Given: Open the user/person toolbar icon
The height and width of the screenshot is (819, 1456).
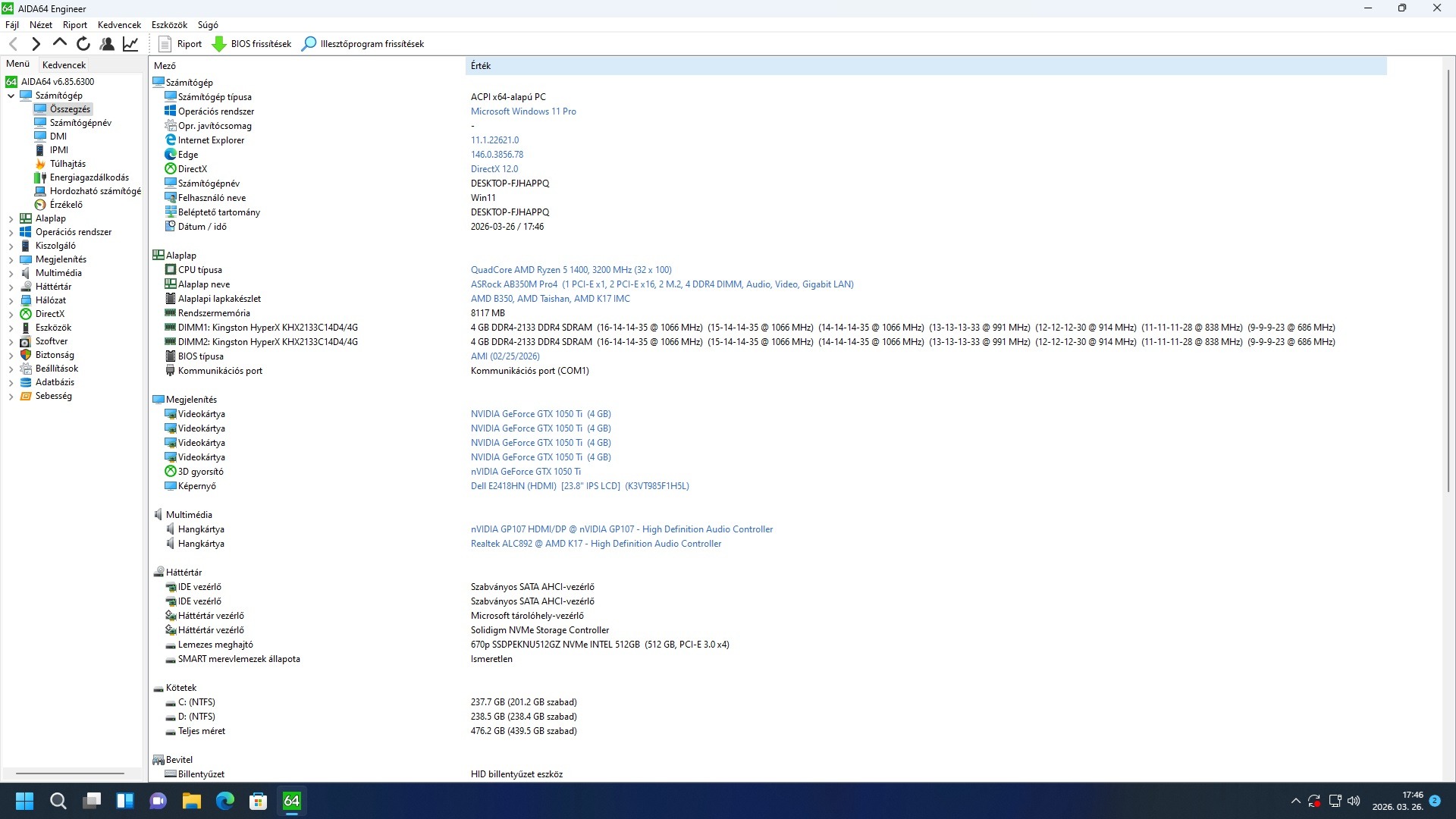Looking at the screenshot, I should coord(107,44).
